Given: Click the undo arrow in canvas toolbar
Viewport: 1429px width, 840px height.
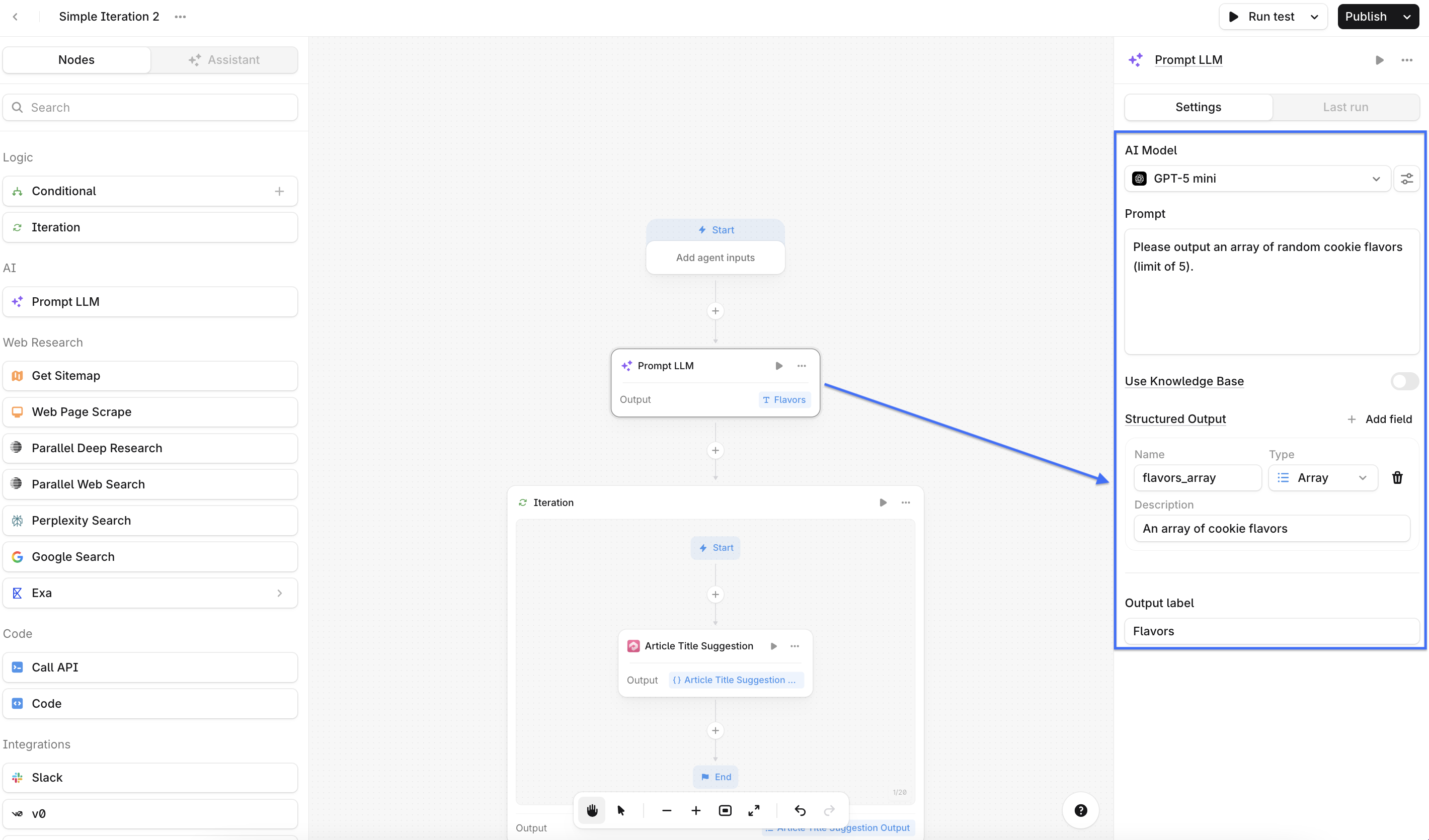Looking at the screenshot, I should click(x=800, y=810).
